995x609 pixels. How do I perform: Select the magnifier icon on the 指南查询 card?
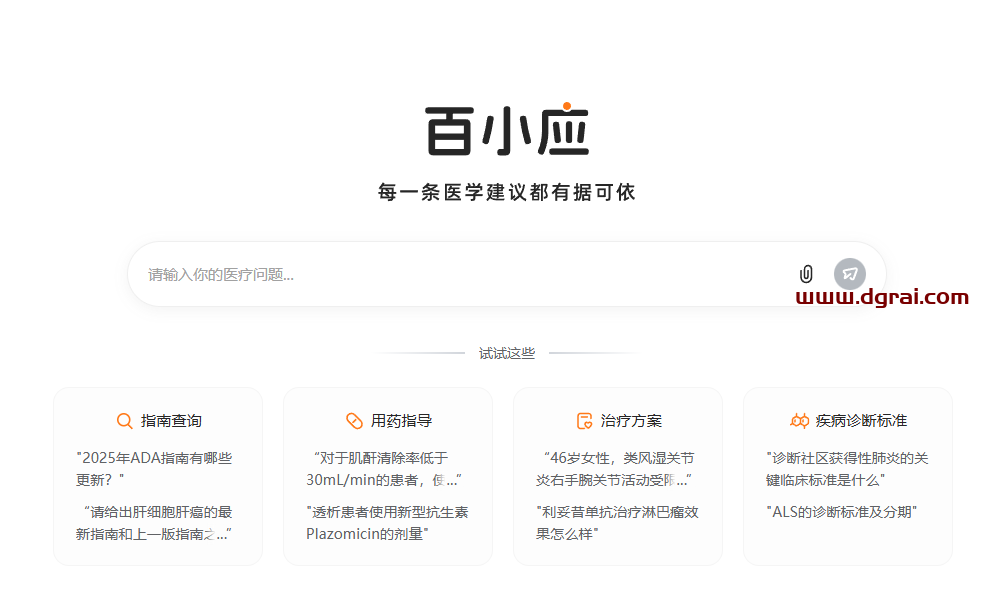point(124,420)
